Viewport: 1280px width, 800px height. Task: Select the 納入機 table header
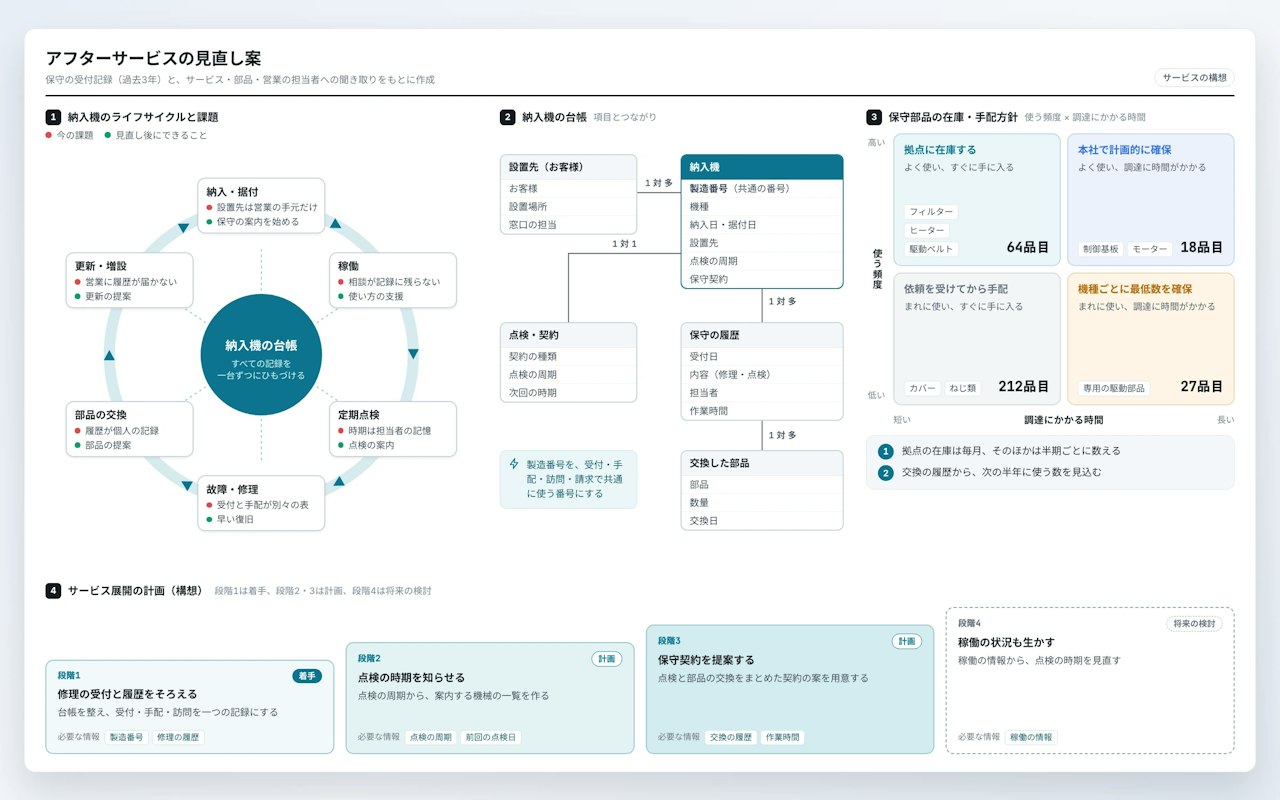[762, 167]
